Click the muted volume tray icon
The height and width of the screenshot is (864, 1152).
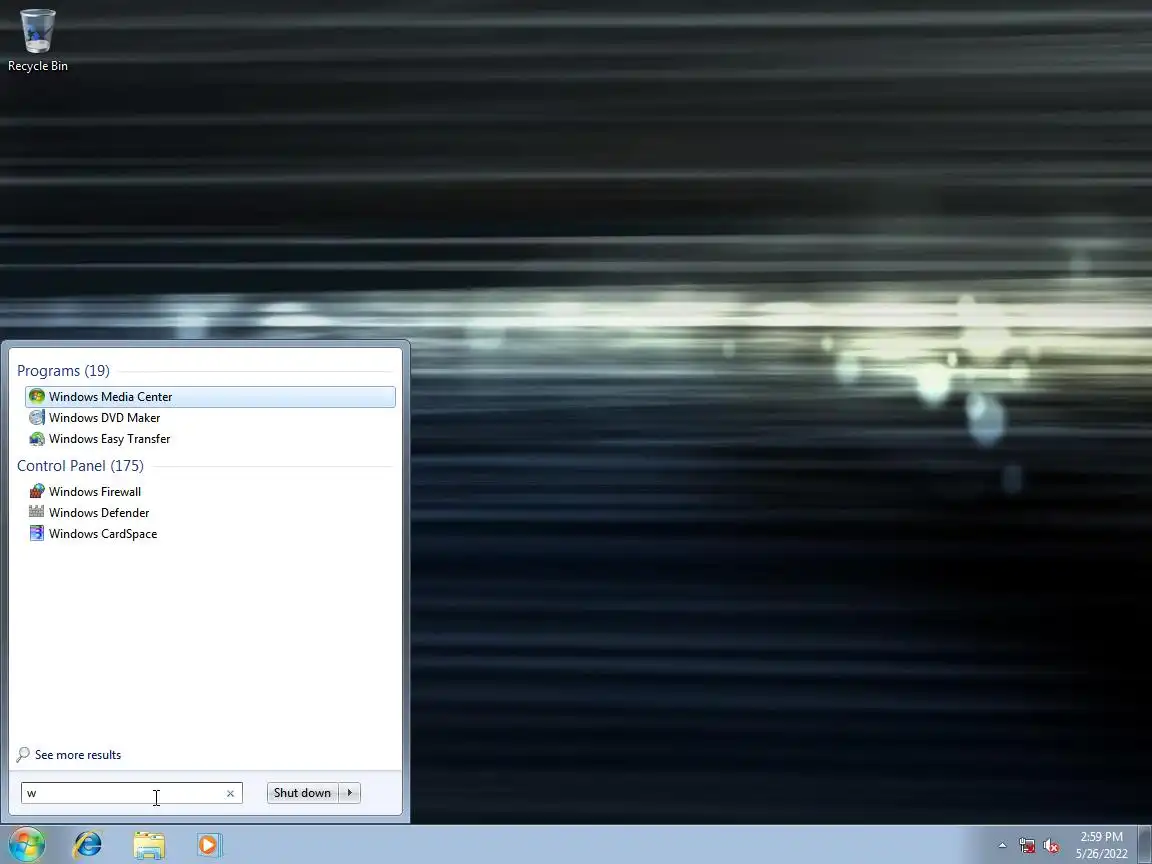pos(1051,846)
